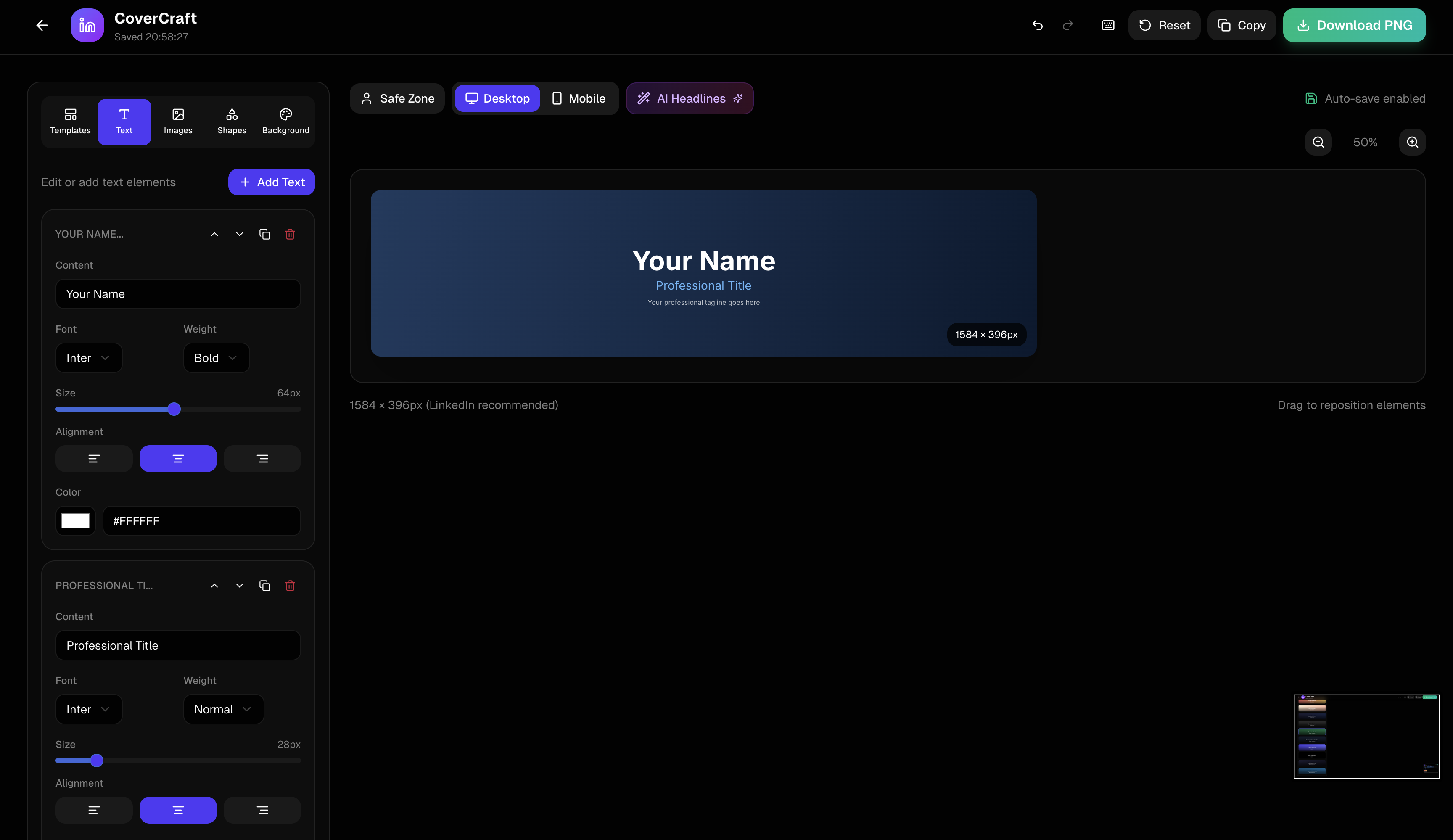The image size is (1453, 840).
Task: Open the Templates panel
Action: (70, 121)
